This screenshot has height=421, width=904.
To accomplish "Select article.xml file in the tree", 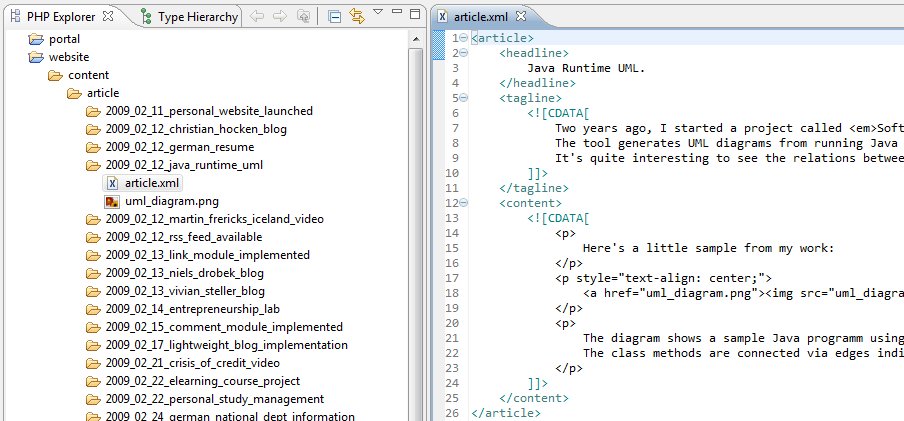I will pyautogui.click(x=152, y=183).
